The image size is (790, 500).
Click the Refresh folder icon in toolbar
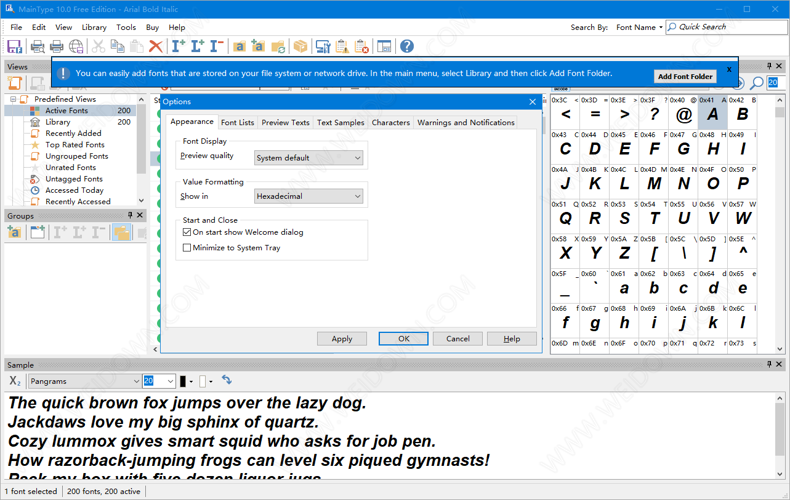278,47
